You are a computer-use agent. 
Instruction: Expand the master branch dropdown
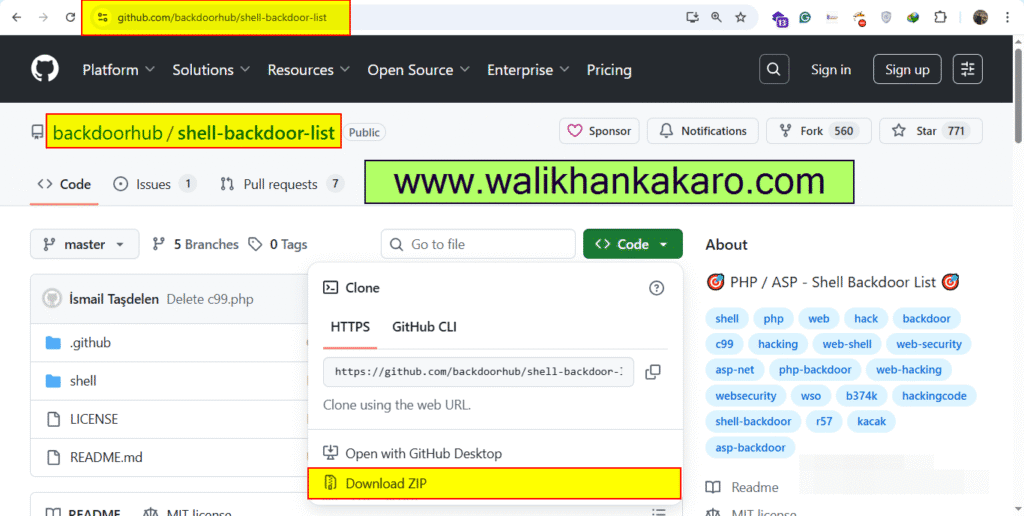coord(84,244)
